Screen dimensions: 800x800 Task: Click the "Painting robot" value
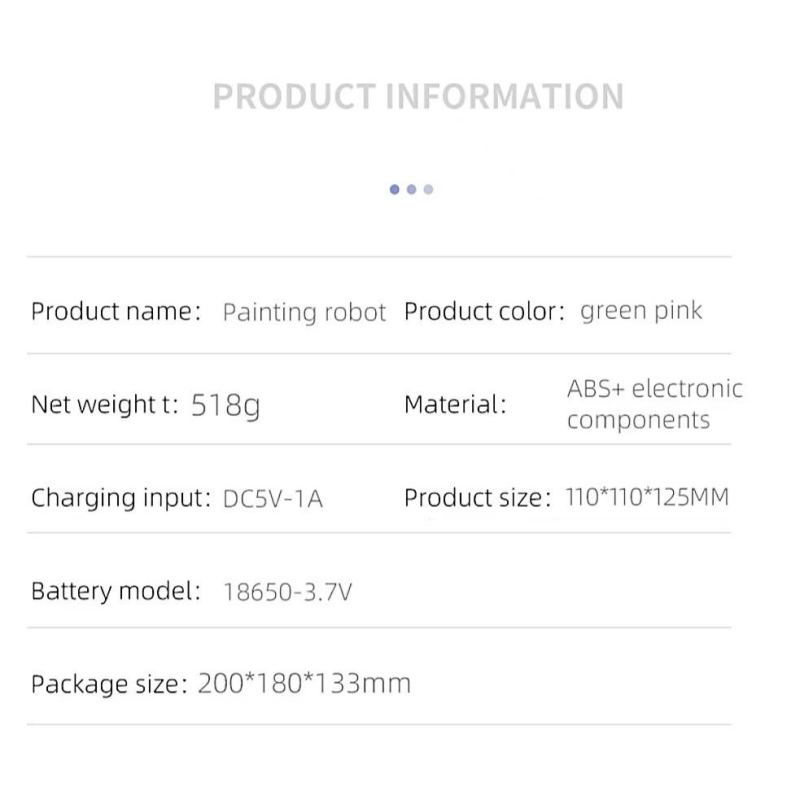pos(304,312)
